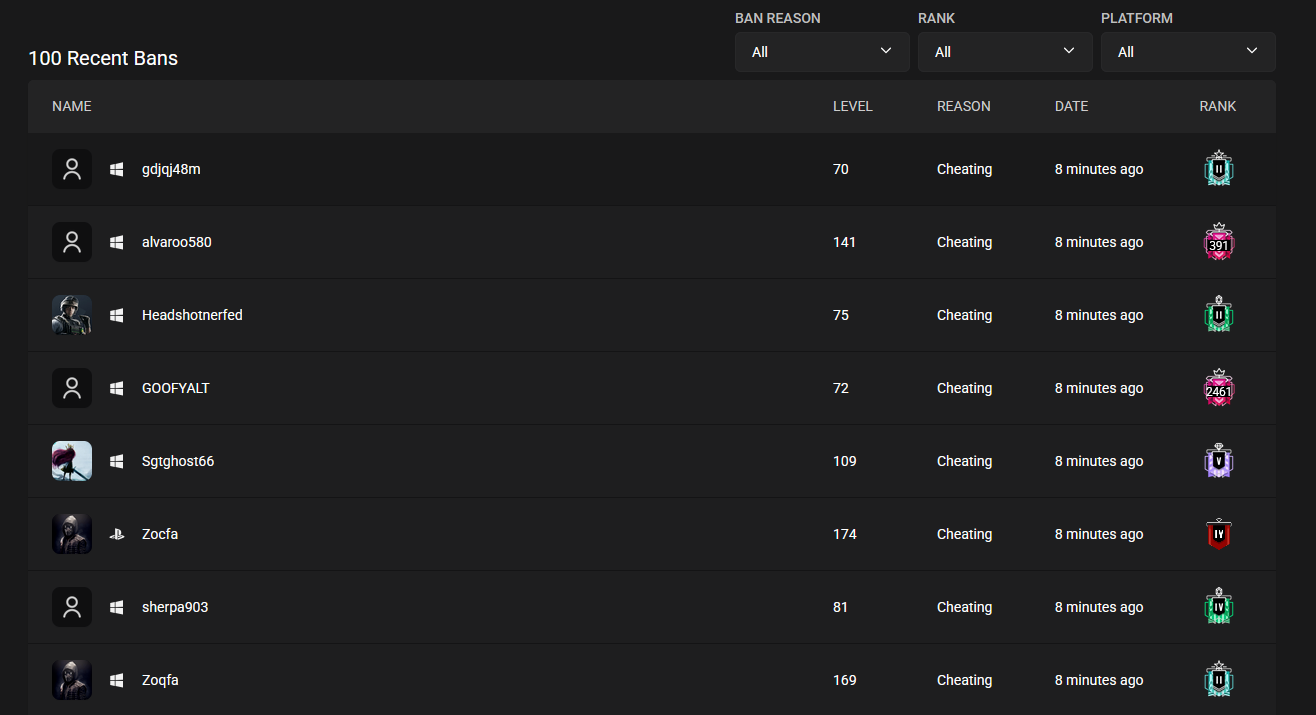This screenshot has width=1316, height=715.
Task: Click the DATE column header
Action: tap(1071, 106)
